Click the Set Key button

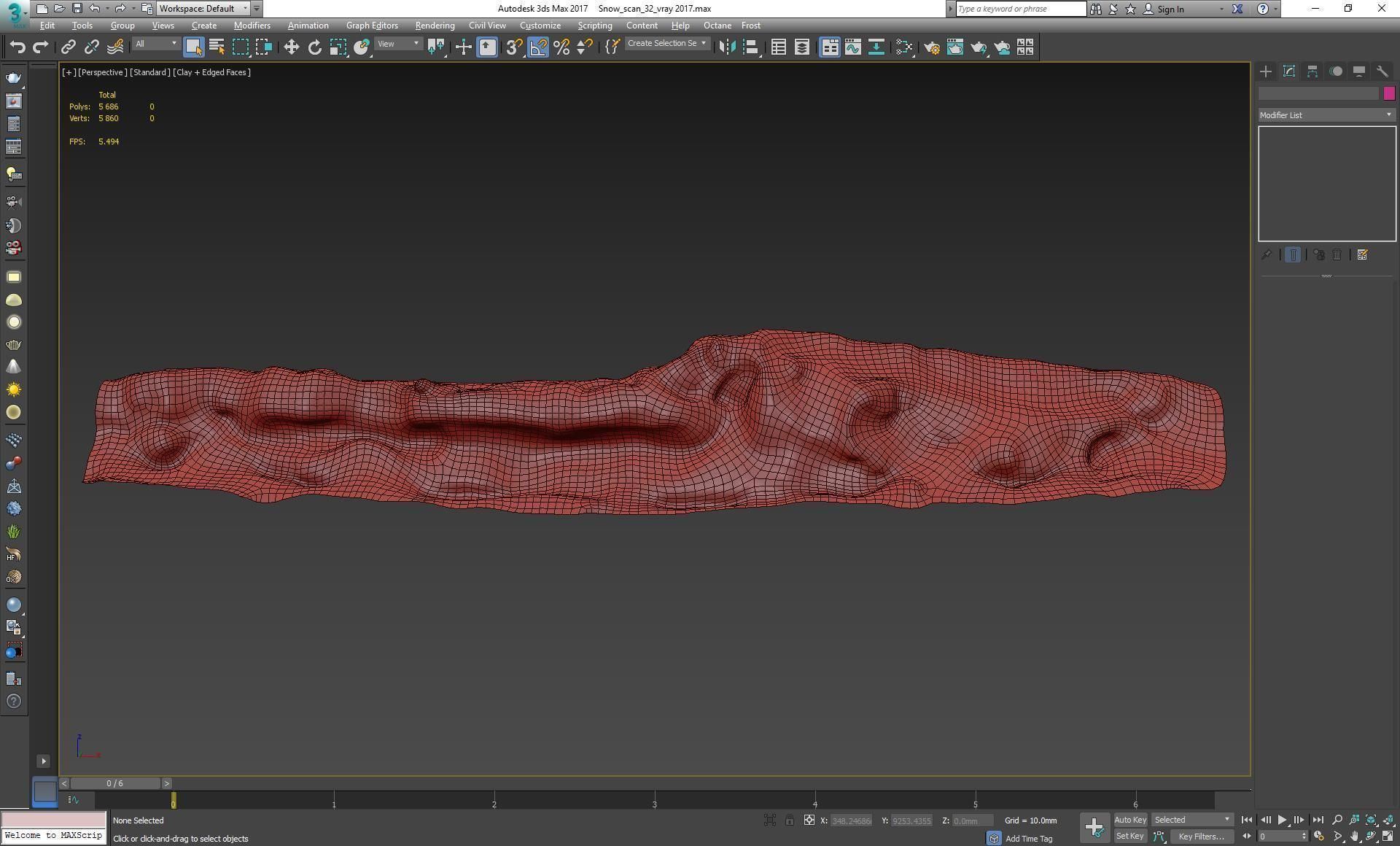coord(1129,837)
